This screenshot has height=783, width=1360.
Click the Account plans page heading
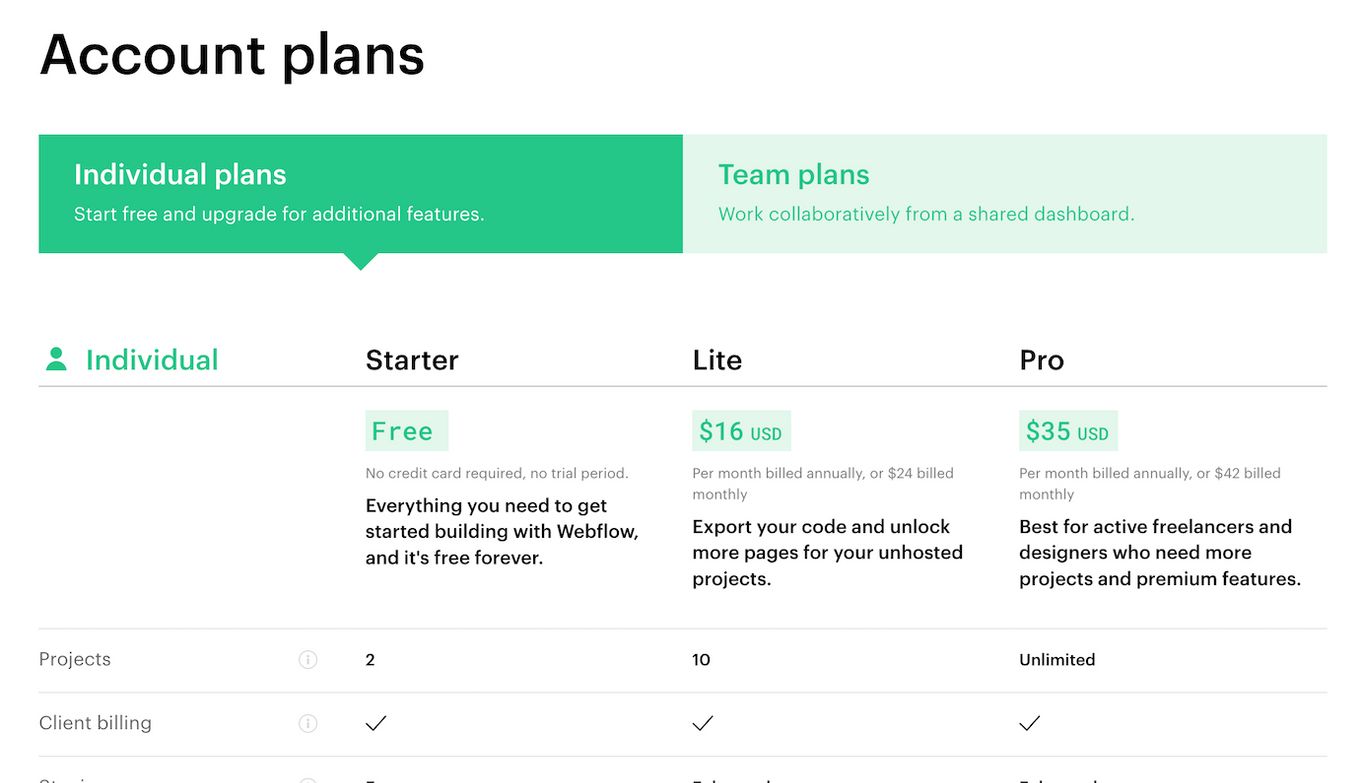tap(232, 54)
